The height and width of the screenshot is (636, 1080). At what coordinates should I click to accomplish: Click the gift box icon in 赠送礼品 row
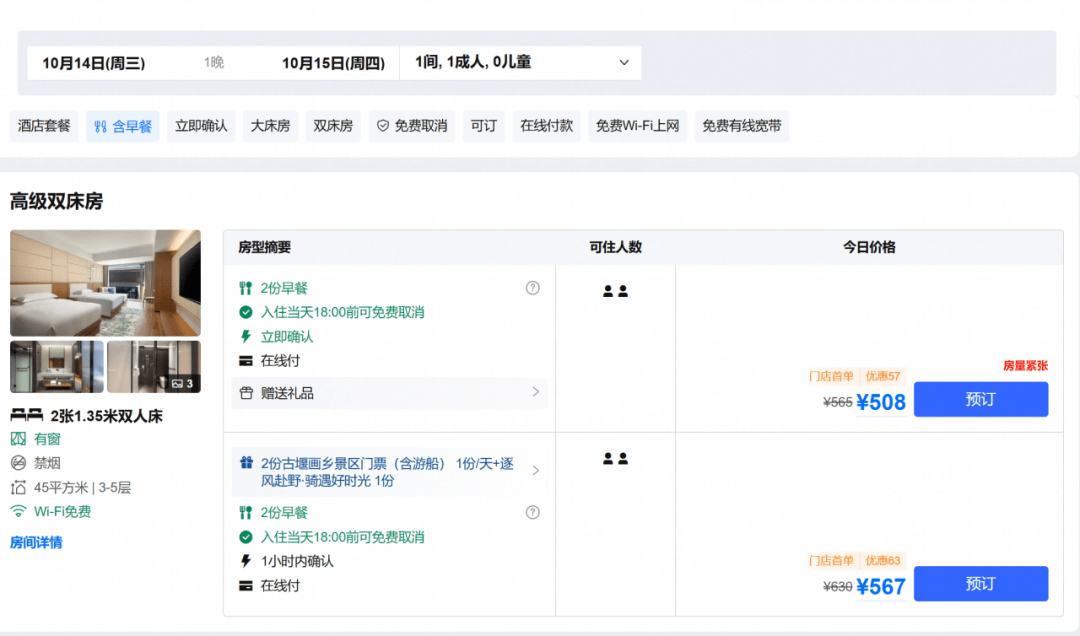[x=246, y=393]
